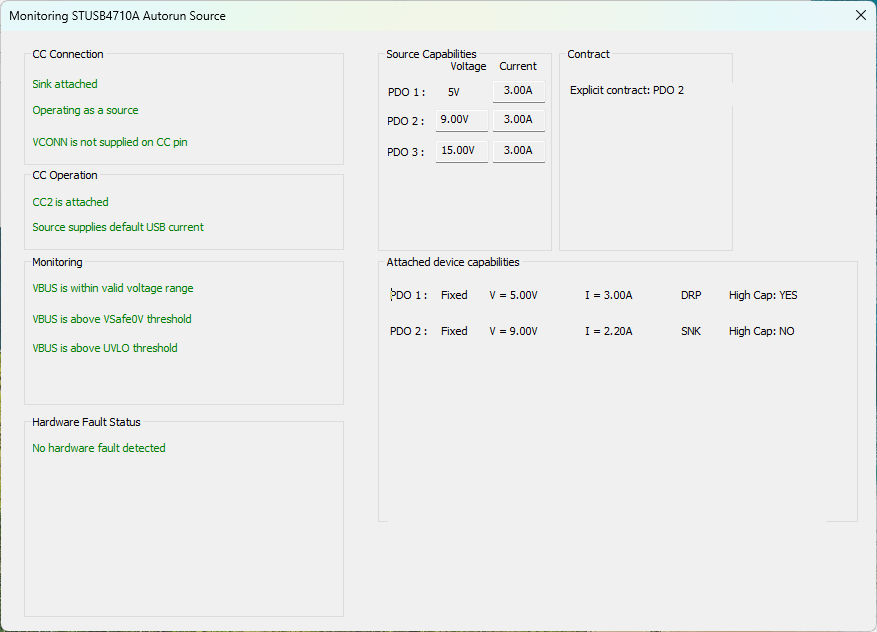
Task: Click 'I = 2.20A' in attached device PDO 2
Action: click(x=609, y=331)
